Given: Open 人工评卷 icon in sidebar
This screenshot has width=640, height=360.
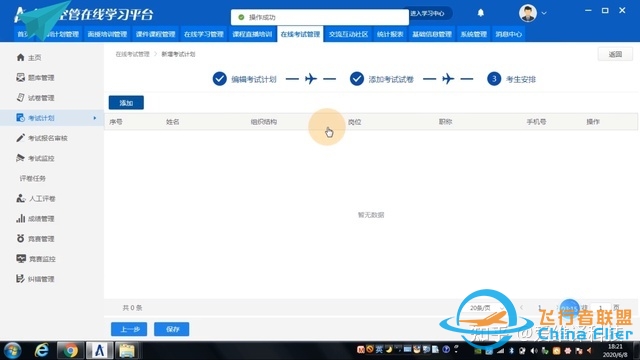Looking at the screenshot, I should [20, 198].
